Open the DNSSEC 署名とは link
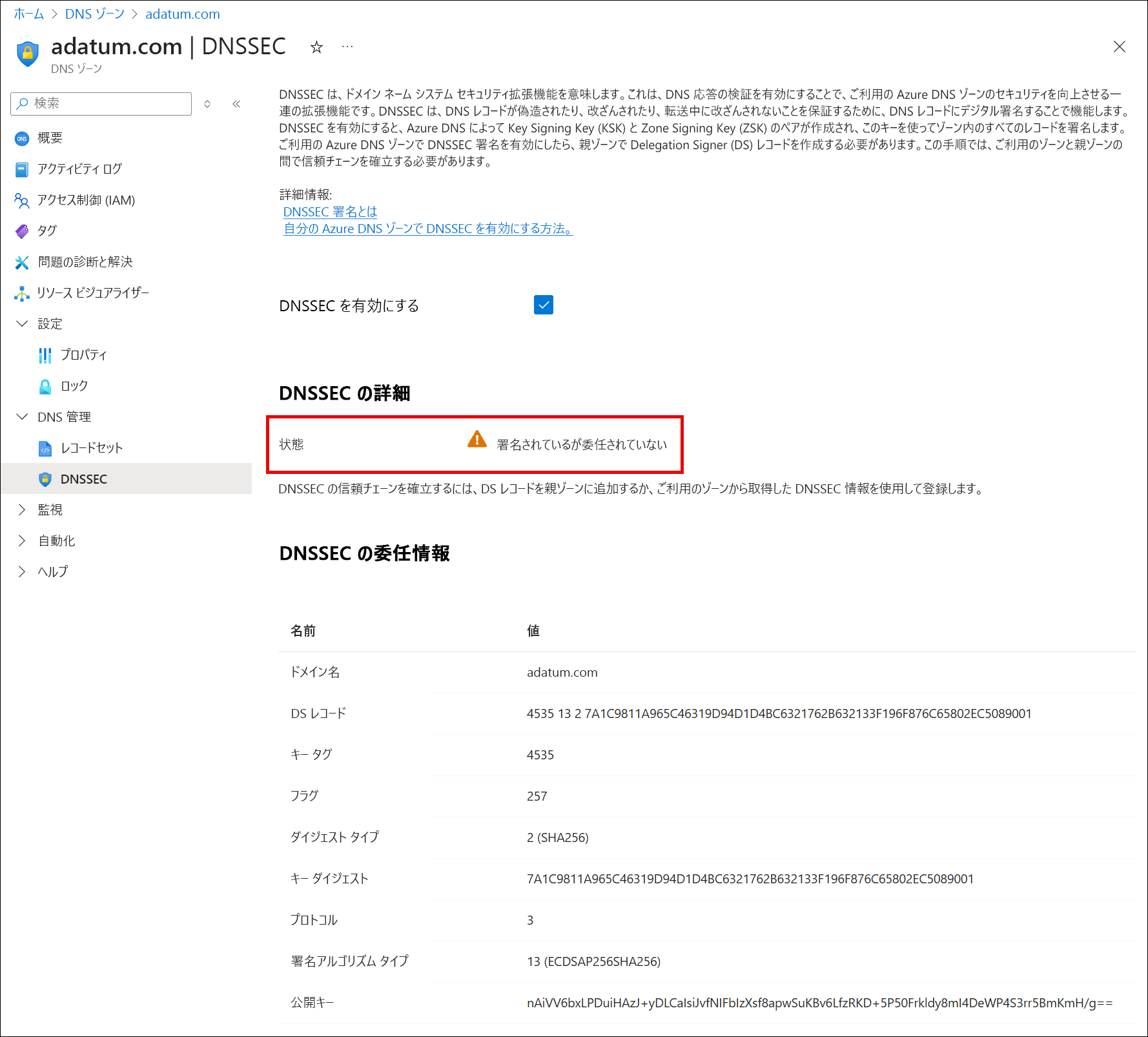 [330, 212]
